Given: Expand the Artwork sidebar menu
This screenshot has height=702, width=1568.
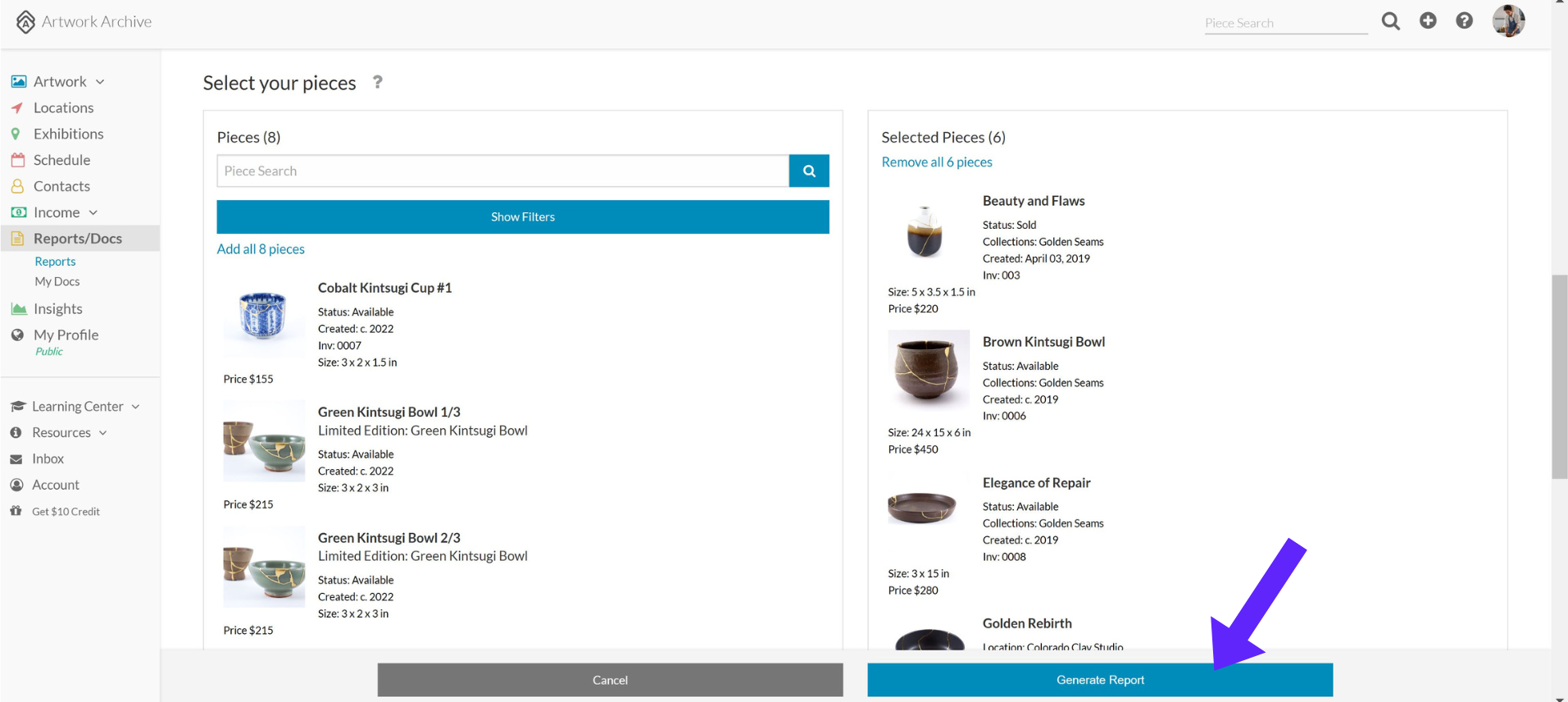Looking at the screenshot, I should pyautogui.click(x=100, y=82).
